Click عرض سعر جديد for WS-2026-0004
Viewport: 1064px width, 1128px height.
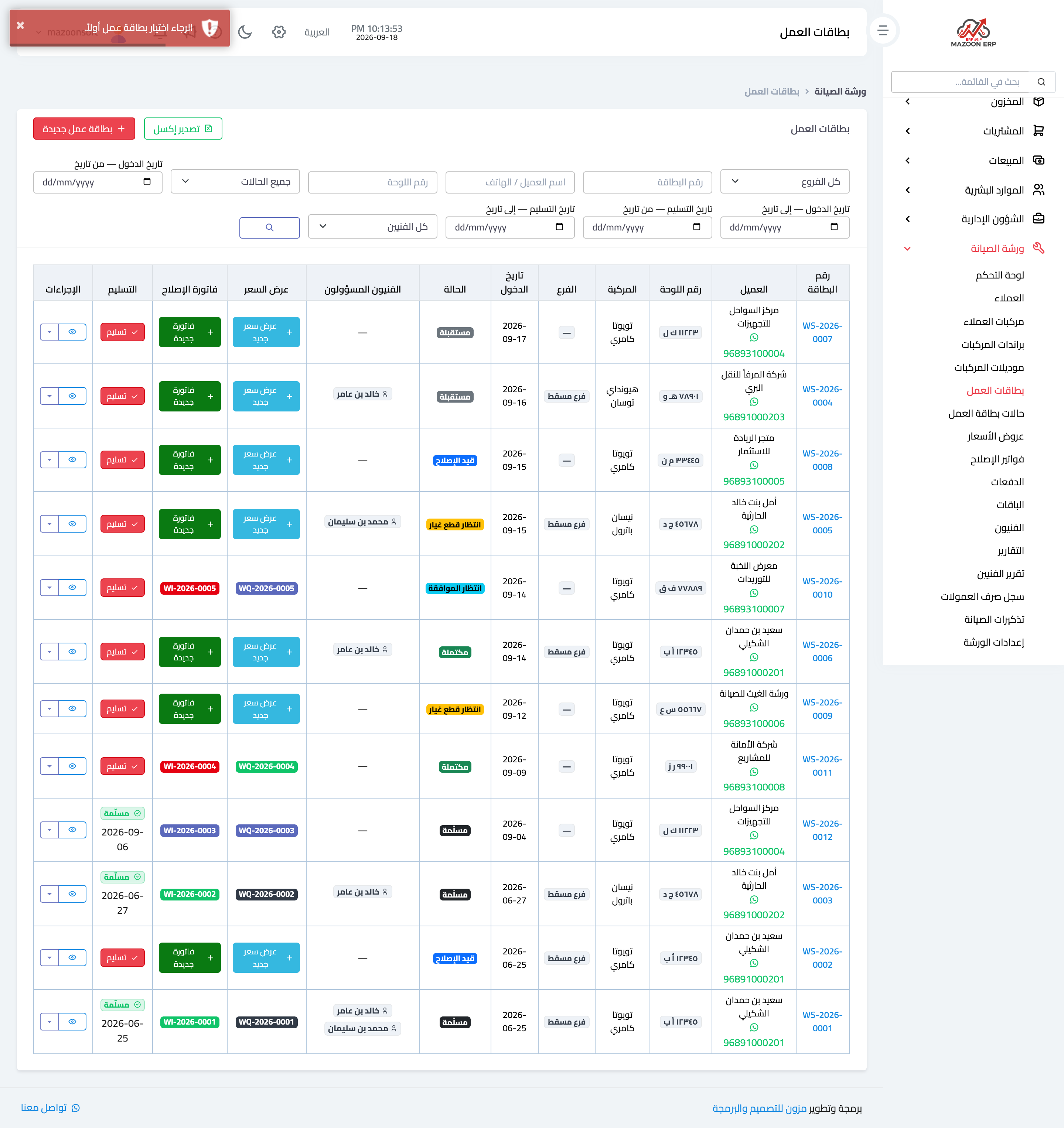(266, 396)
